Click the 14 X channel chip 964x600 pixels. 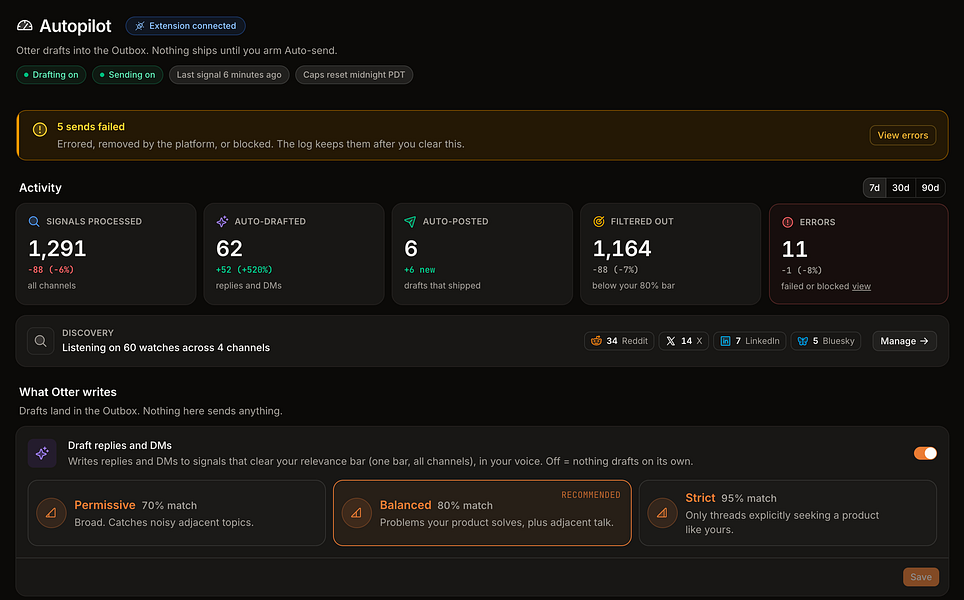(x=684, y=341)
